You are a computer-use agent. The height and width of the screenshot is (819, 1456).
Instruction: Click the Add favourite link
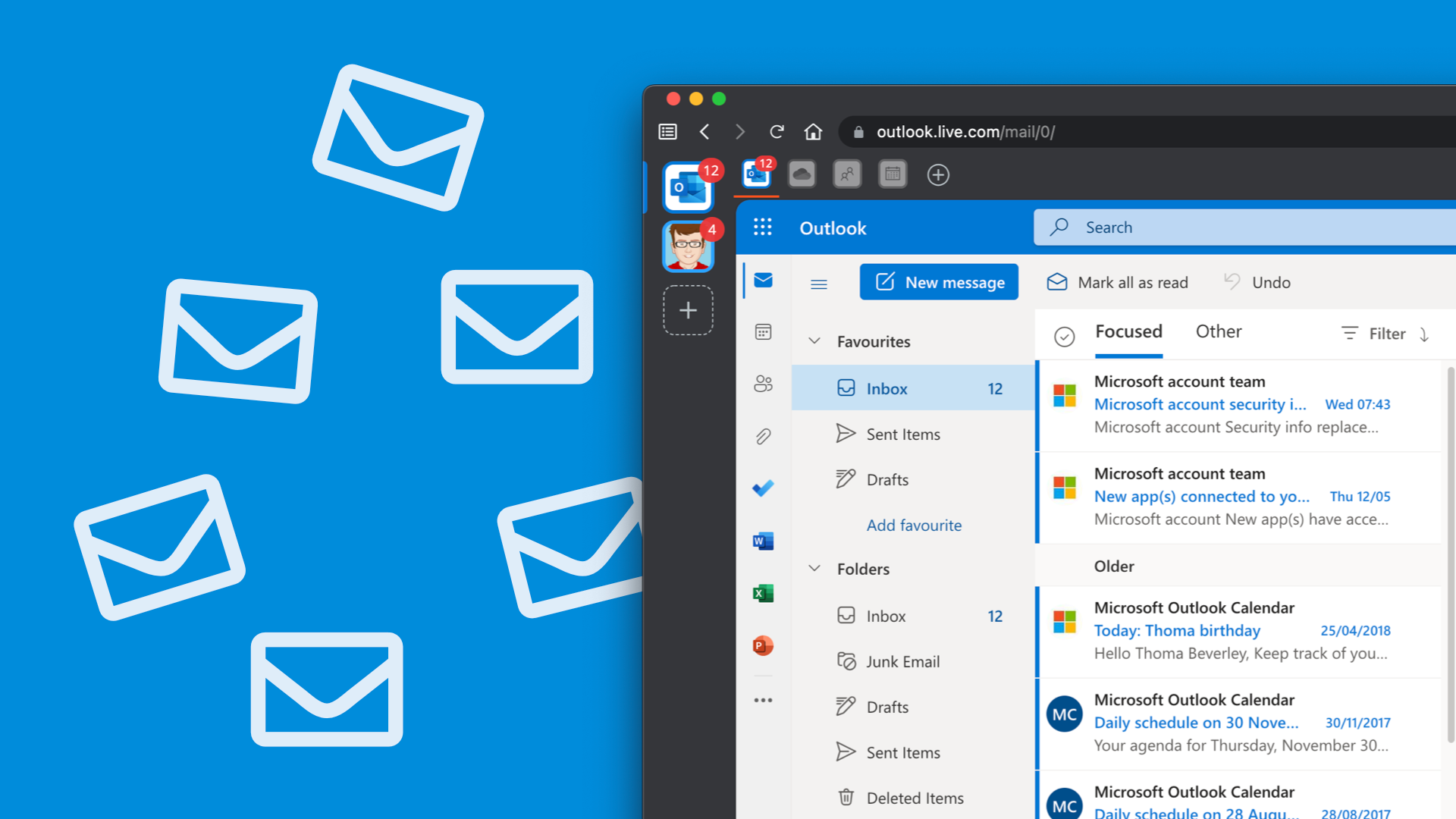click(913, 524)
